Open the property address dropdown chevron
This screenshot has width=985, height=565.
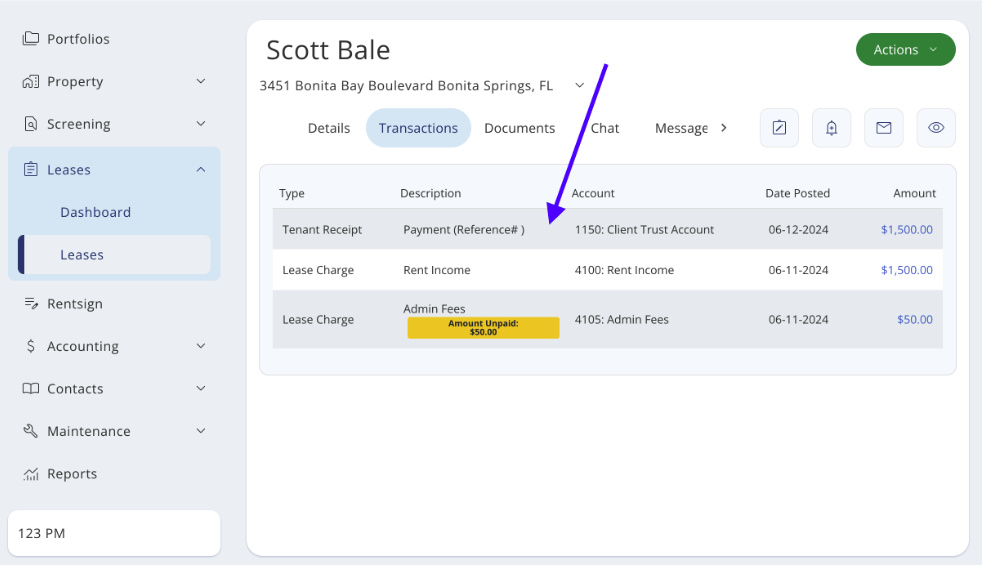click(579, 86)
